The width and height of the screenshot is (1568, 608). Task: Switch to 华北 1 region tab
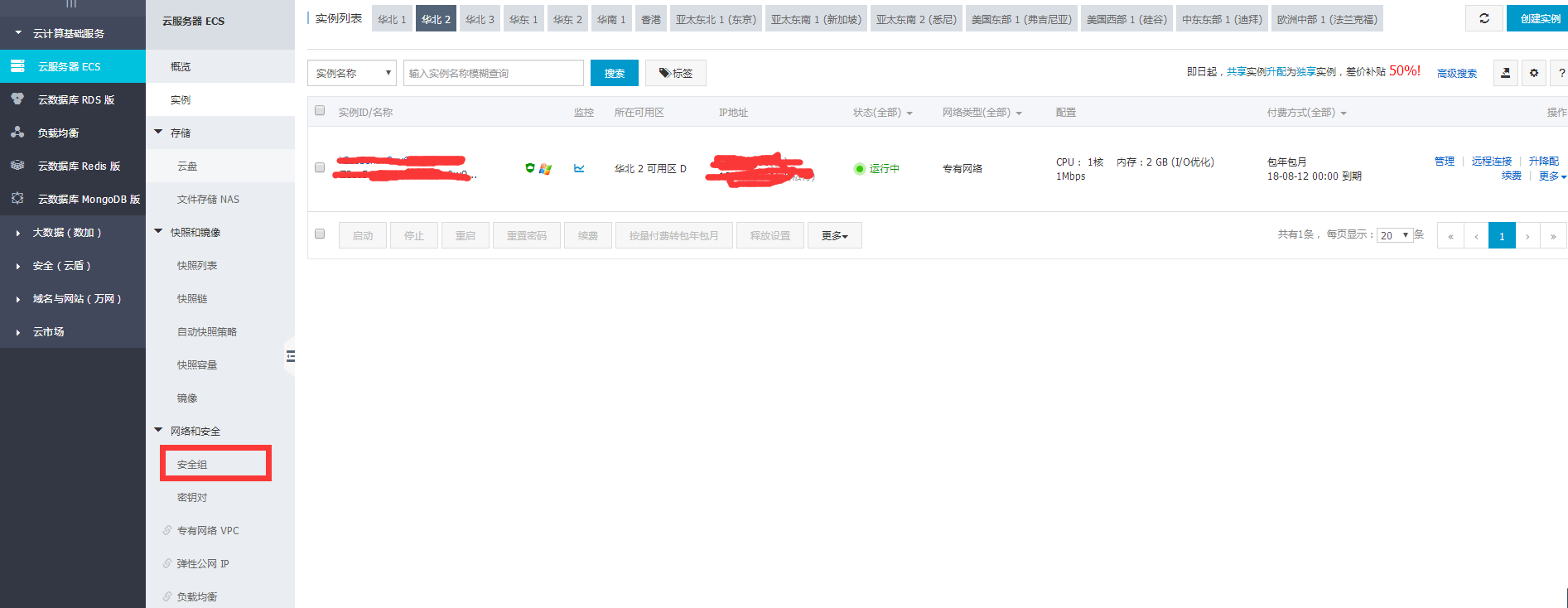point(392,19)
